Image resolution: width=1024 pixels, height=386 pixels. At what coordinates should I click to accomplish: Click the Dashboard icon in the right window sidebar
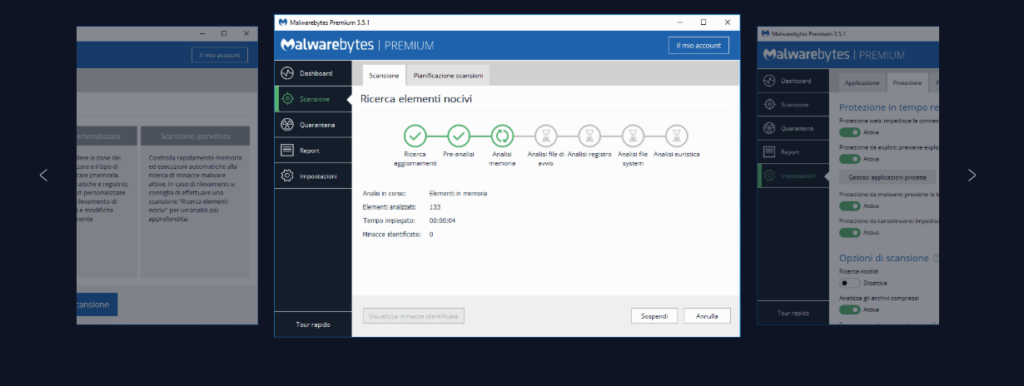point(769,81)
